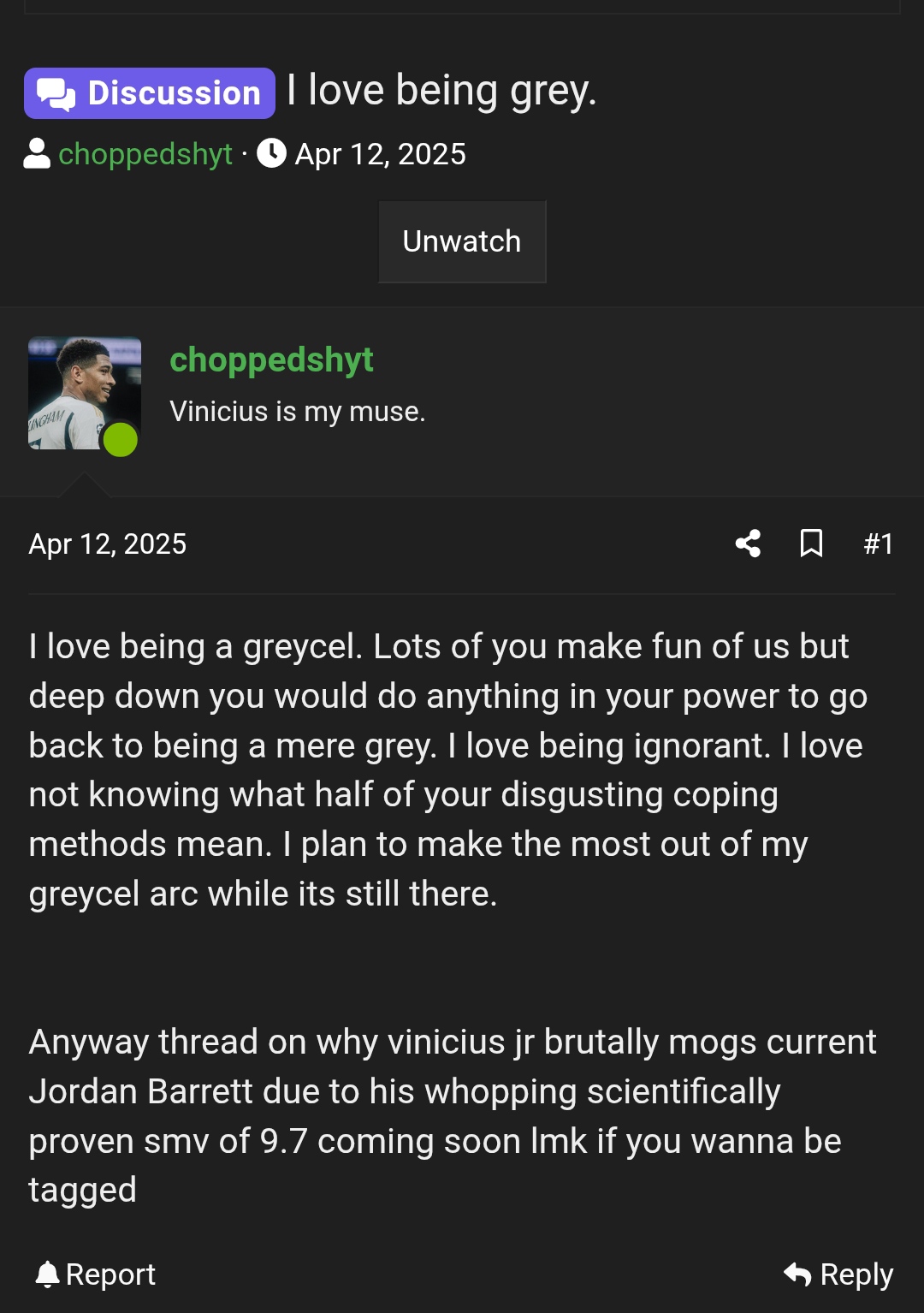Screen dimensions: 924x1313
Task: Click the chat bubbles icon in Discussion tag
Action: (56, 94)
